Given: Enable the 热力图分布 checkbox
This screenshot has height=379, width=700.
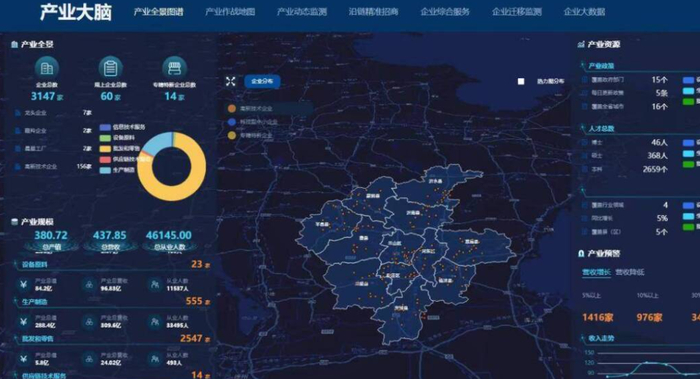Looking at the screenshot, I should [521, 81].
